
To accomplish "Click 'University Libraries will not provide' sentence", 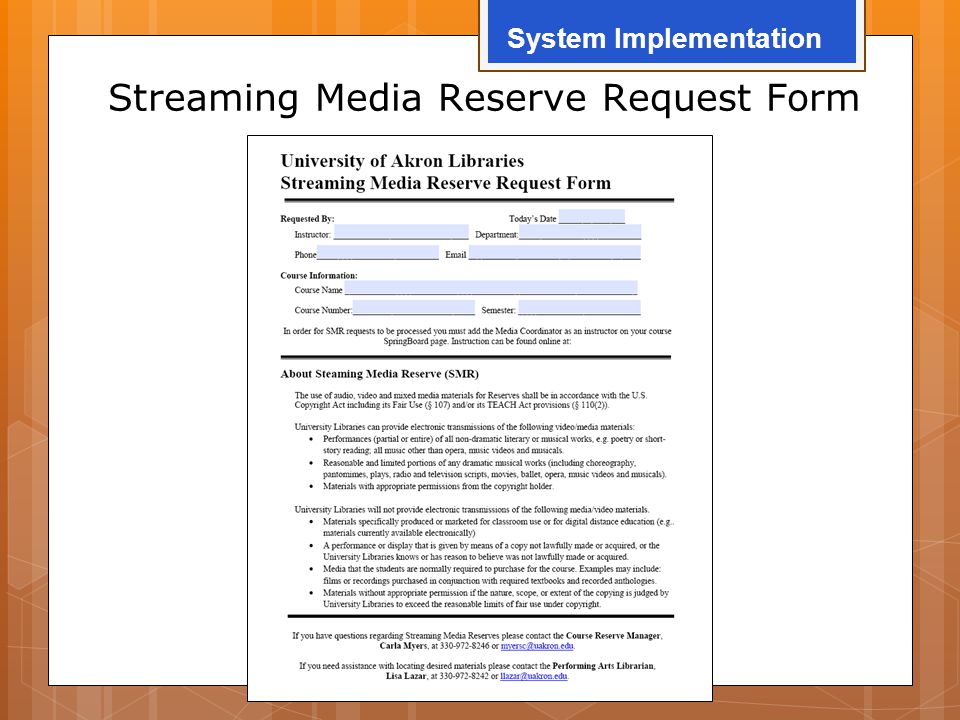I will pyautogui.click(x=472, y=509).
